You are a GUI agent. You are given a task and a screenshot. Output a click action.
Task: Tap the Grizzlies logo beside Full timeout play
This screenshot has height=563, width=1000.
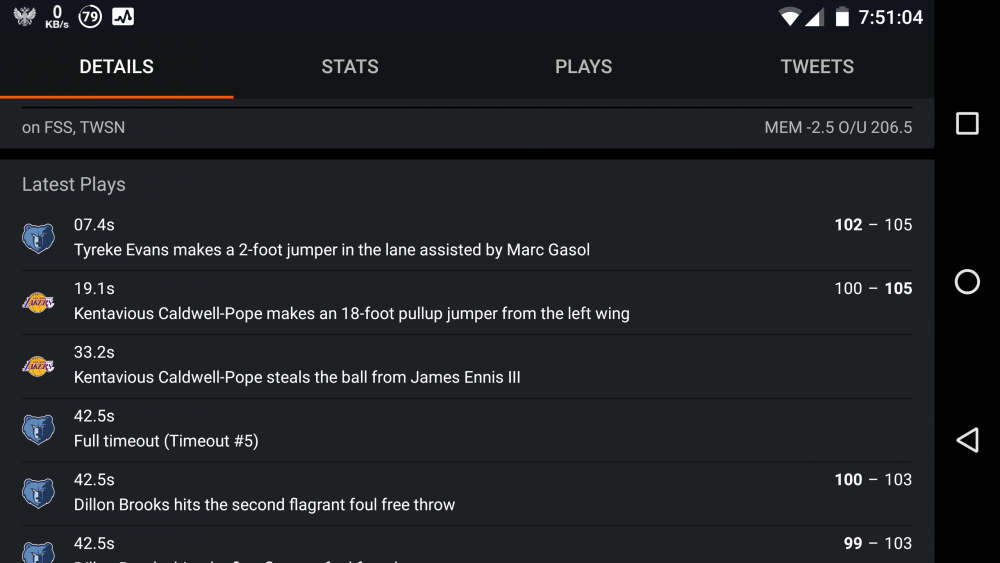click(38, 430)
